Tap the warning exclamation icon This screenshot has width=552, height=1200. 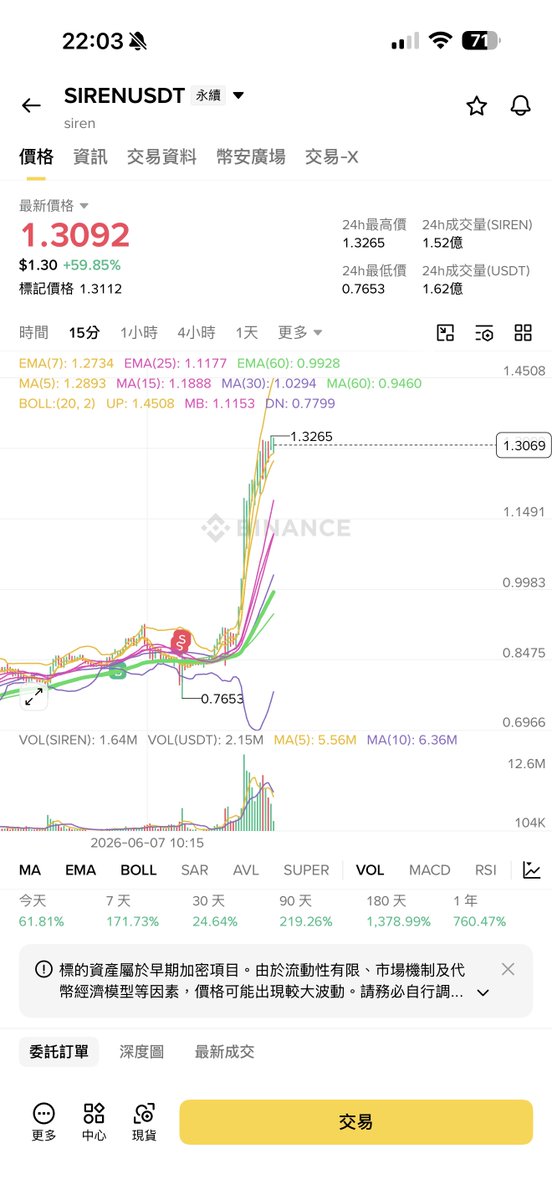point(43,969)
